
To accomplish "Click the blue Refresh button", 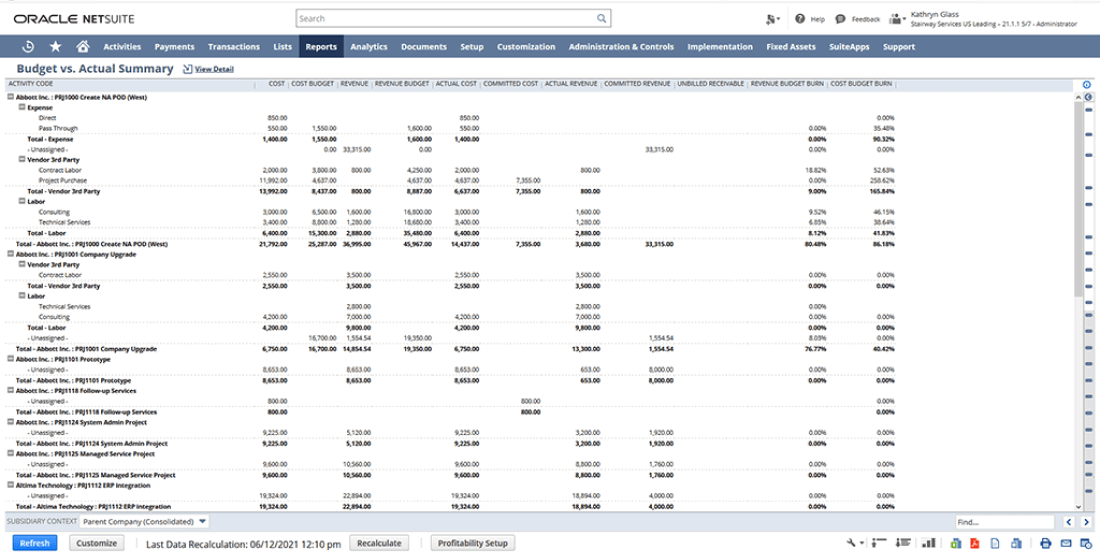I will (34, 543).
